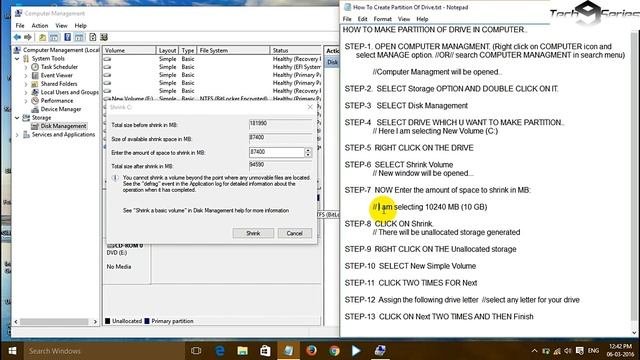Click the Notepad vertical scrollbar down arrow

click(x=634, y=333)
